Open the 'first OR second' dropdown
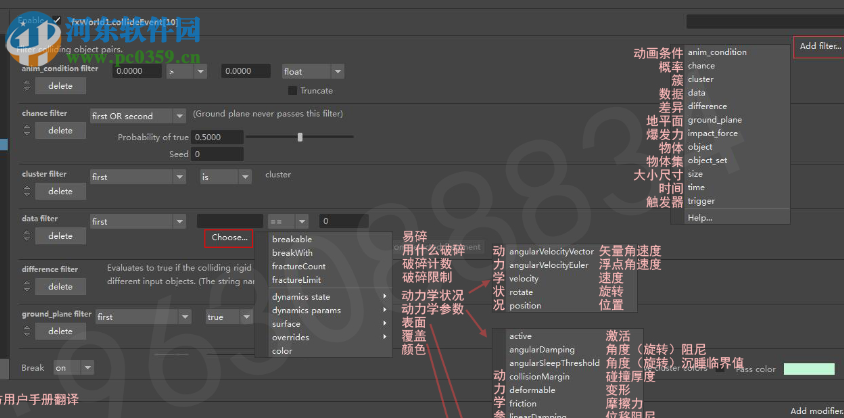 point(138,116)
